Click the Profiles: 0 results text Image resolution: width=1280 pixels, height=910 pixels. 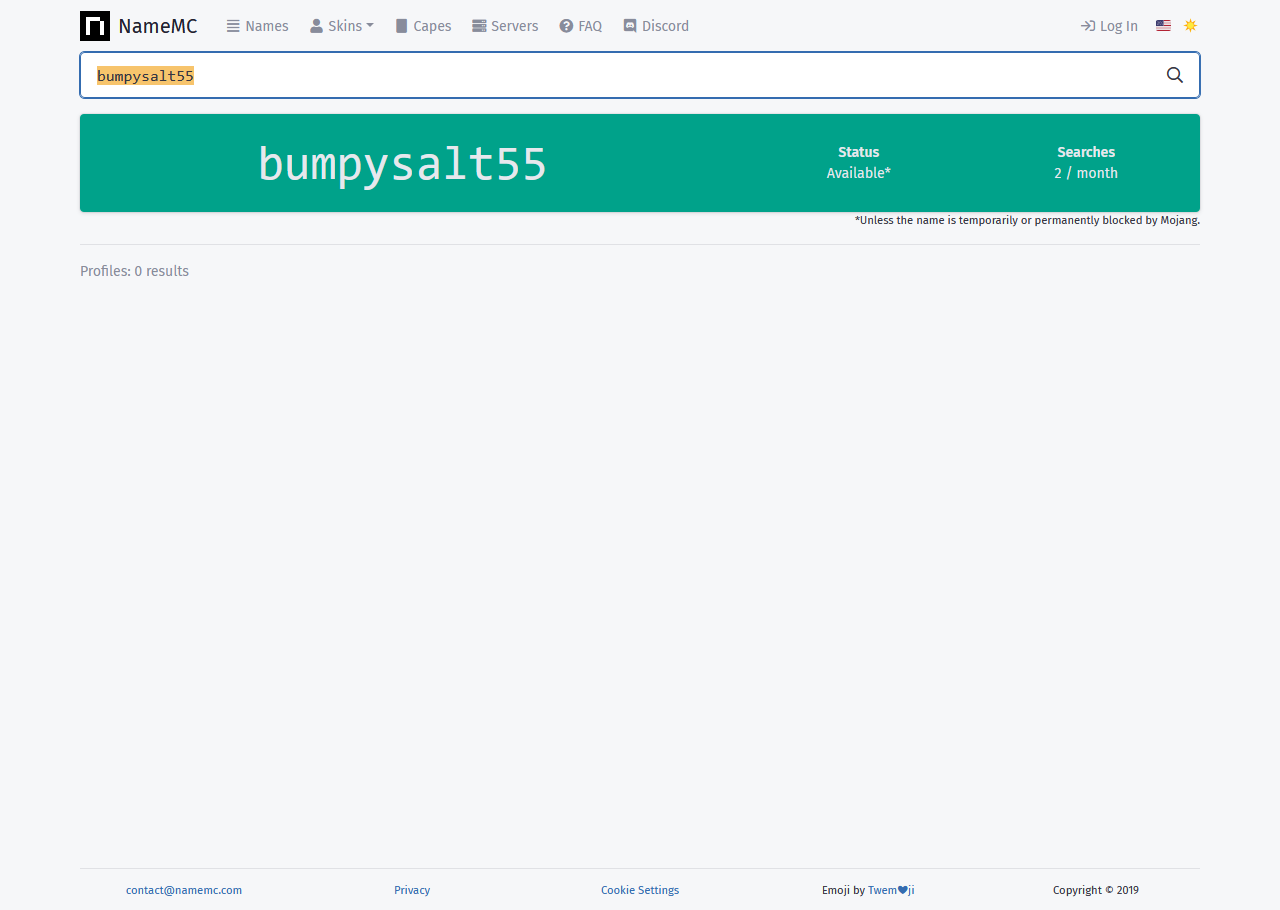pyautogui.click(x=134, y=271)
